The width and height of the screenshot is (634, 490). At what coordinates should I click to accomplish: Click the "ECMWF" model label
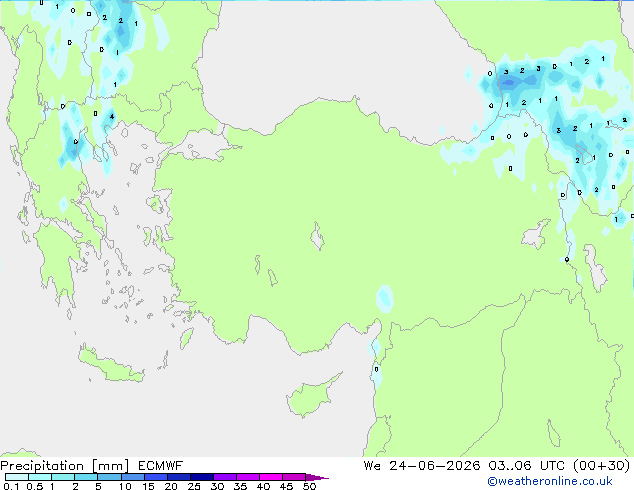(161, 466)
